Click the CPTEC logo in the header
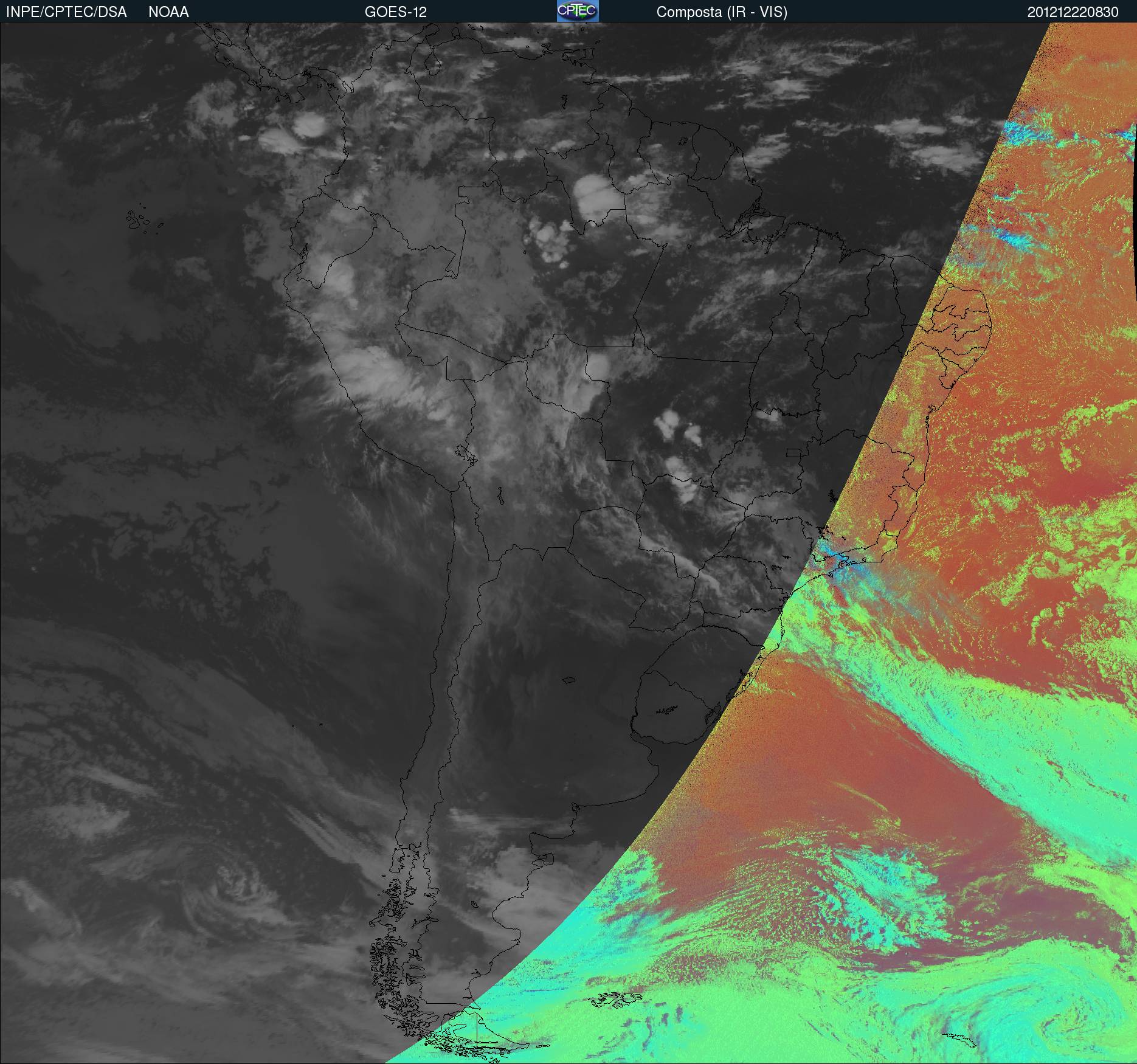This screenshot has height=1064, width=1137. coord(578,11)
